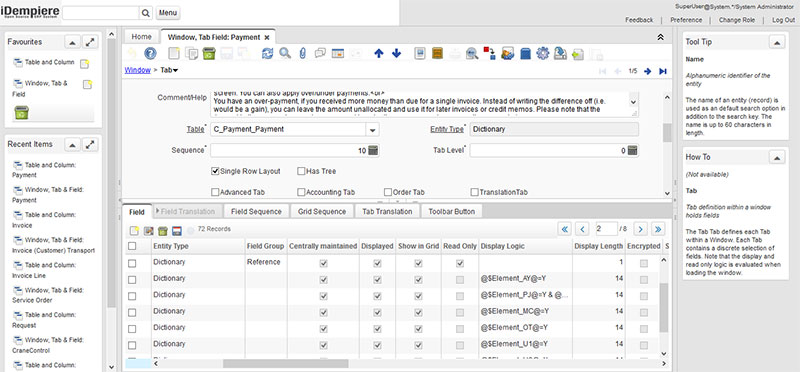Open the Preference link

(x=686, y=20)
